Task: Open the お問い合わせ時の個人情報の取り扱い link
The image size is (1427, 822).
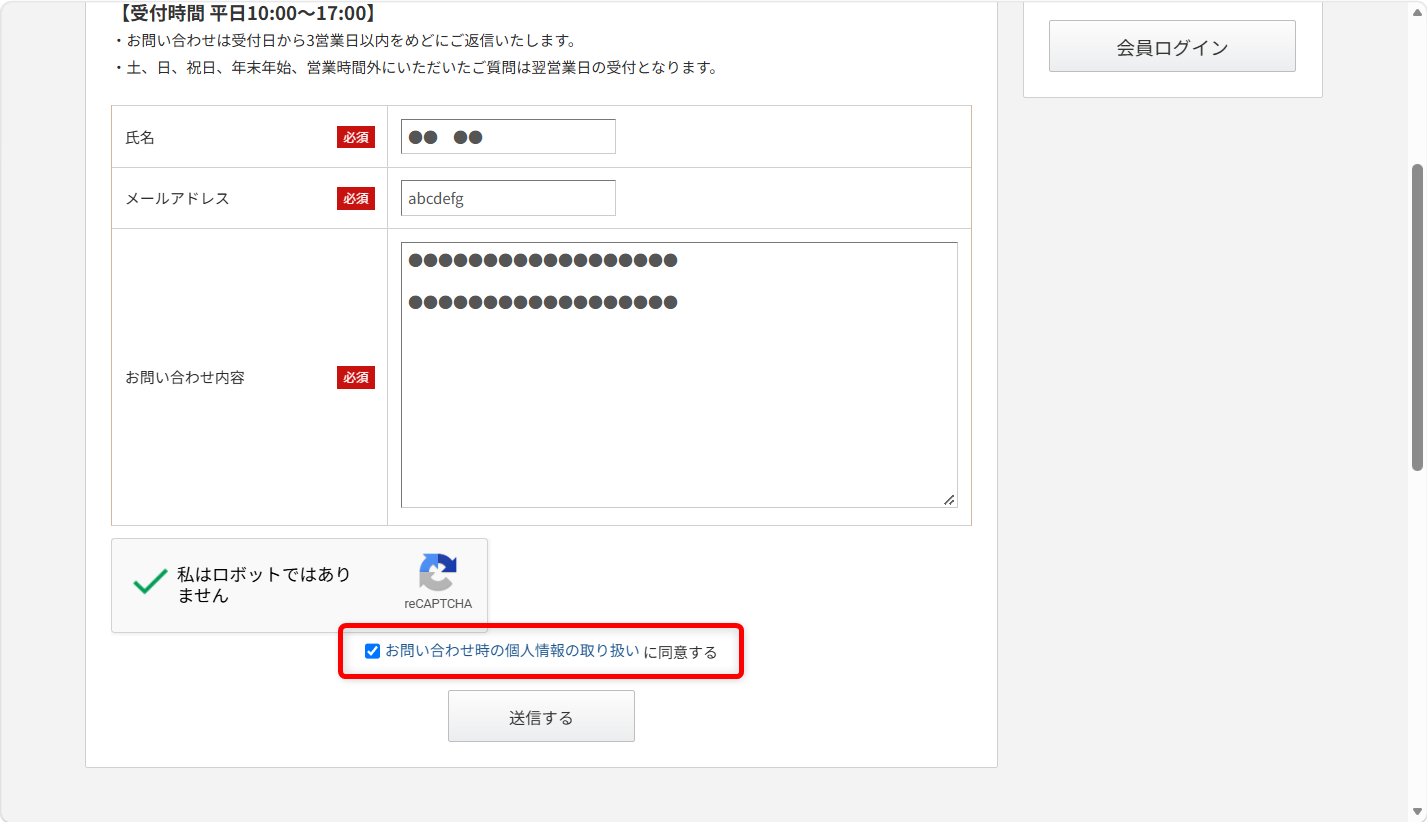Action: point(512,651)
